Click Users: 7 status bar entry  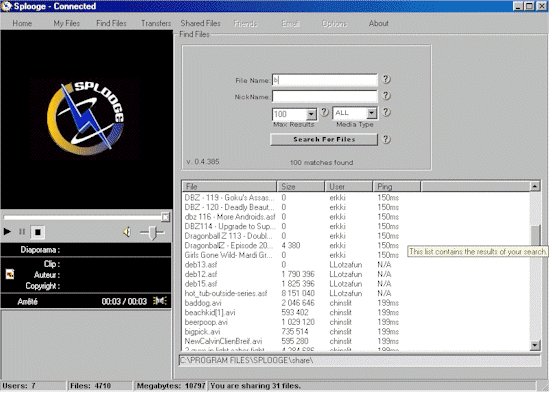(x=34, y=386)
